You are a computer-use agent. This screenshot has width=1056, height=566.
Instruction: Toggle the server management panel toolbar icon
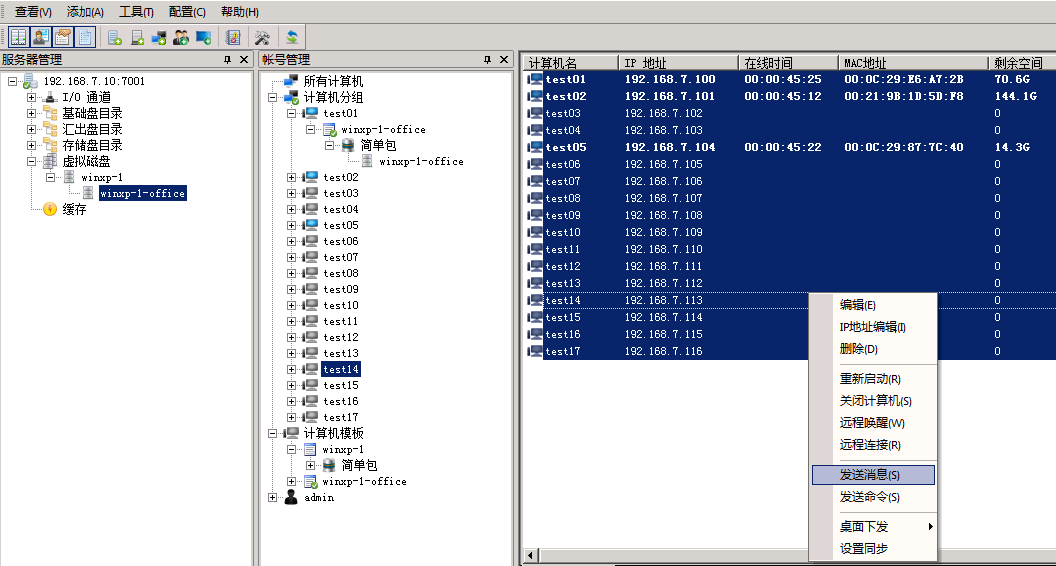point(19,37)
